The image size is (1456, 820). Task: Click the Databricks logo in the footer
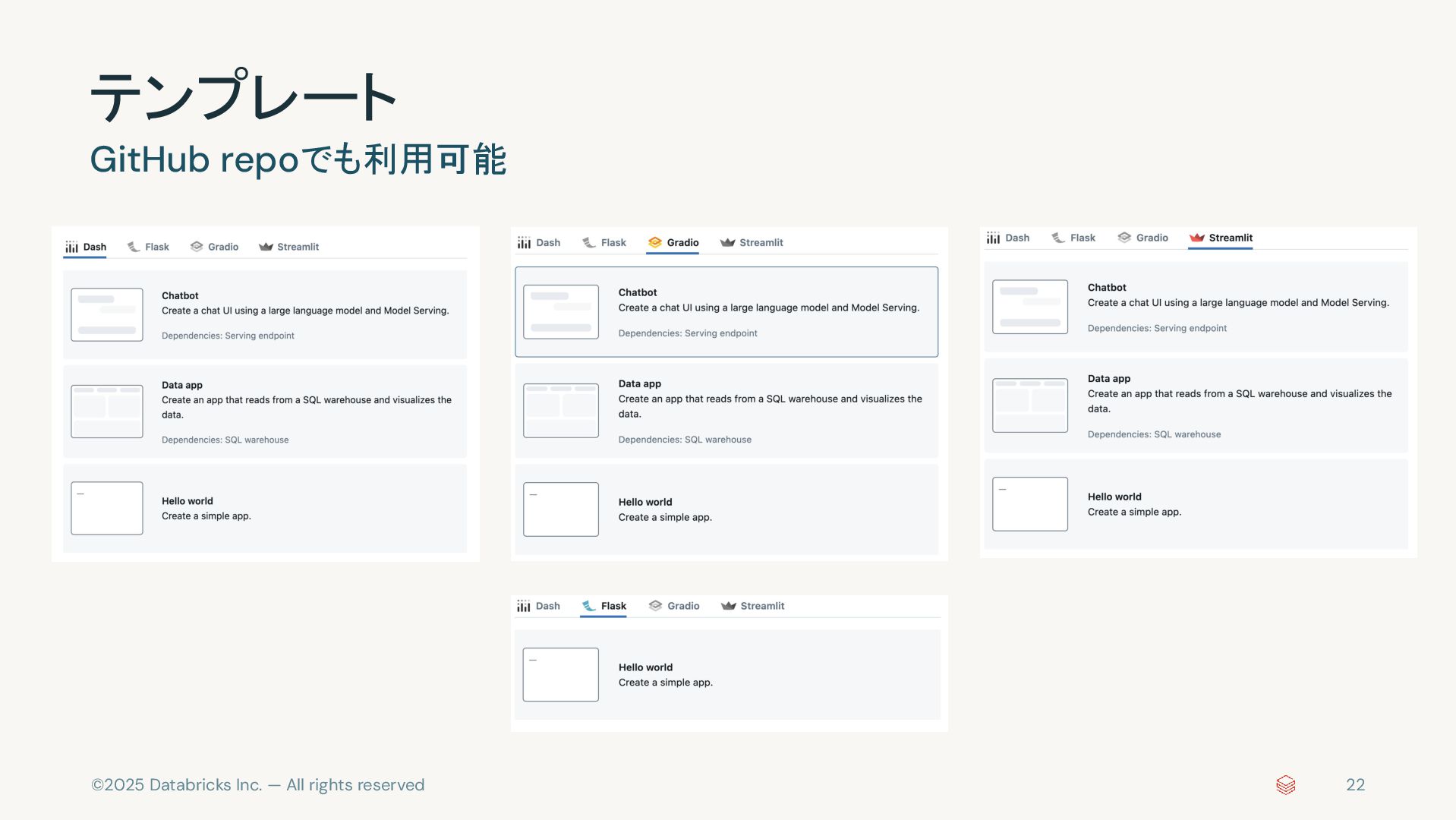point(1286,785)
